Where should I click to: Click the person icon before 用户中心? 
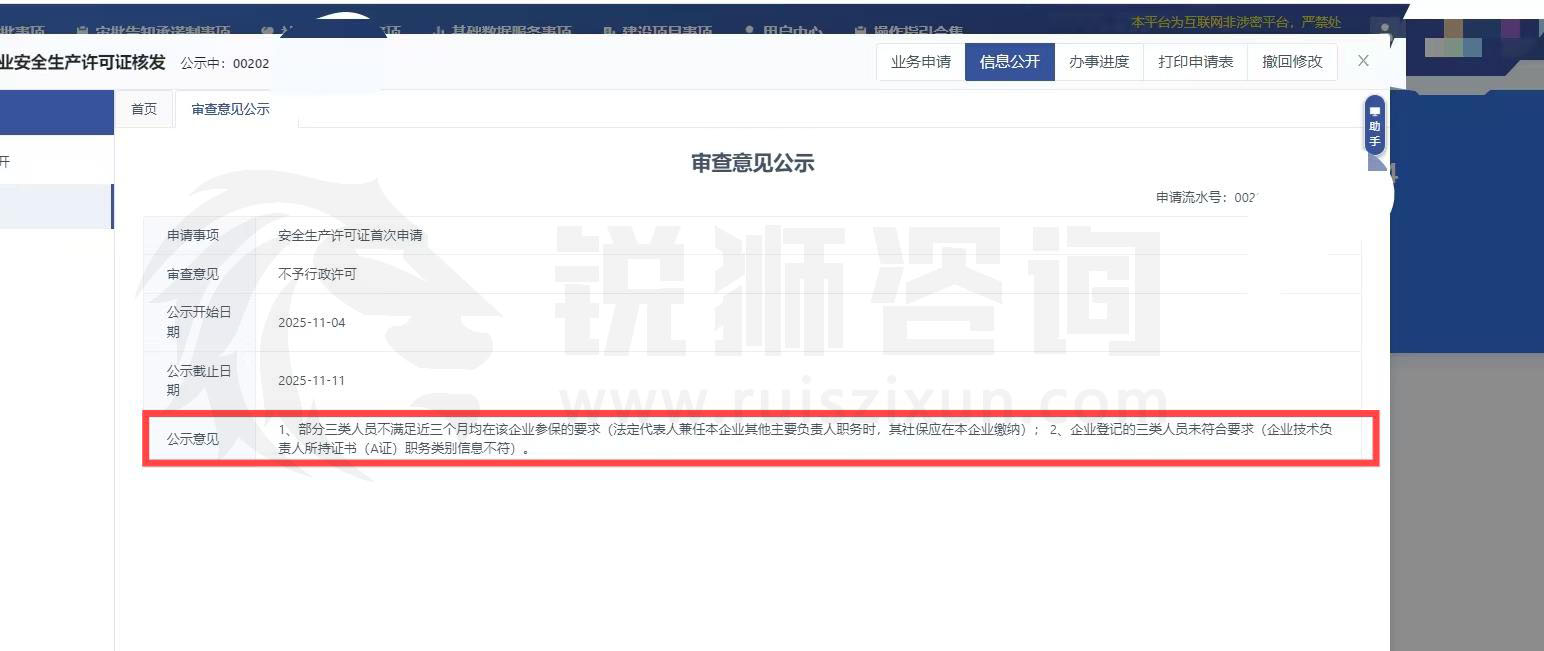[x=750, y=32]
